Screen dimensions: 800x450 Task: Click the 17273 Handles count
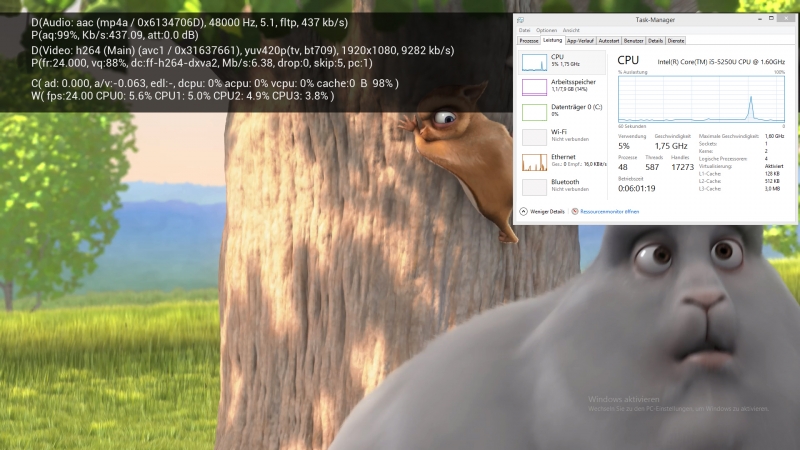coord(683,167)
